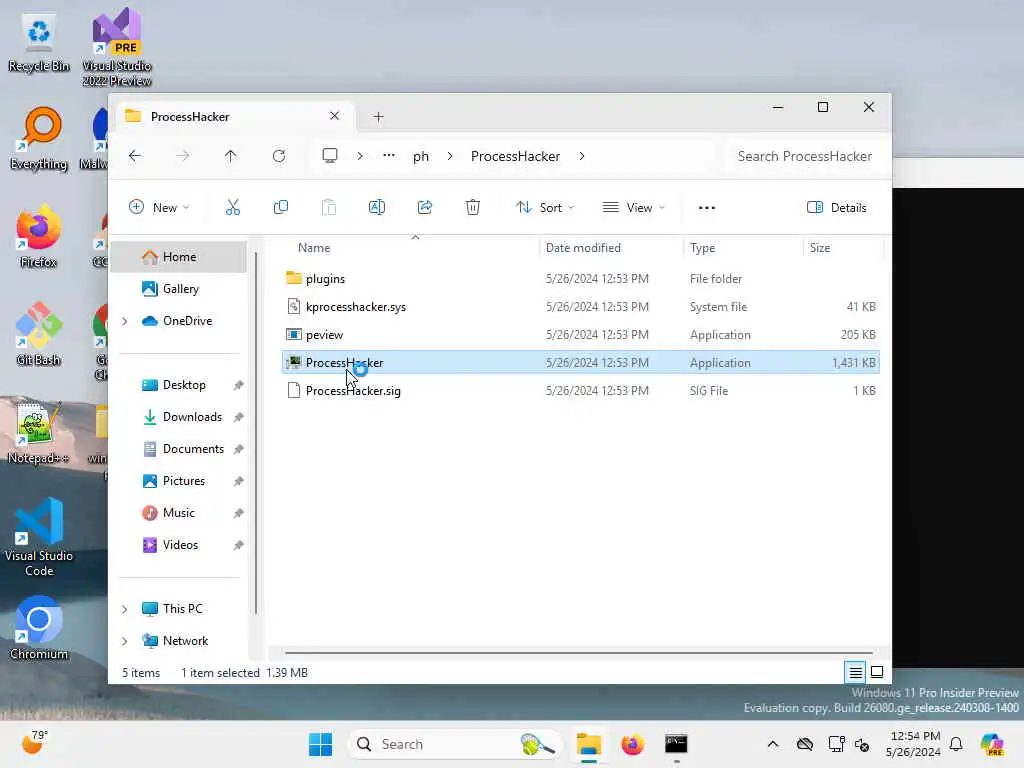1024x768 pixels.
Task: Select the Visual Studio Code desktop icon
Action: [39, 537]
